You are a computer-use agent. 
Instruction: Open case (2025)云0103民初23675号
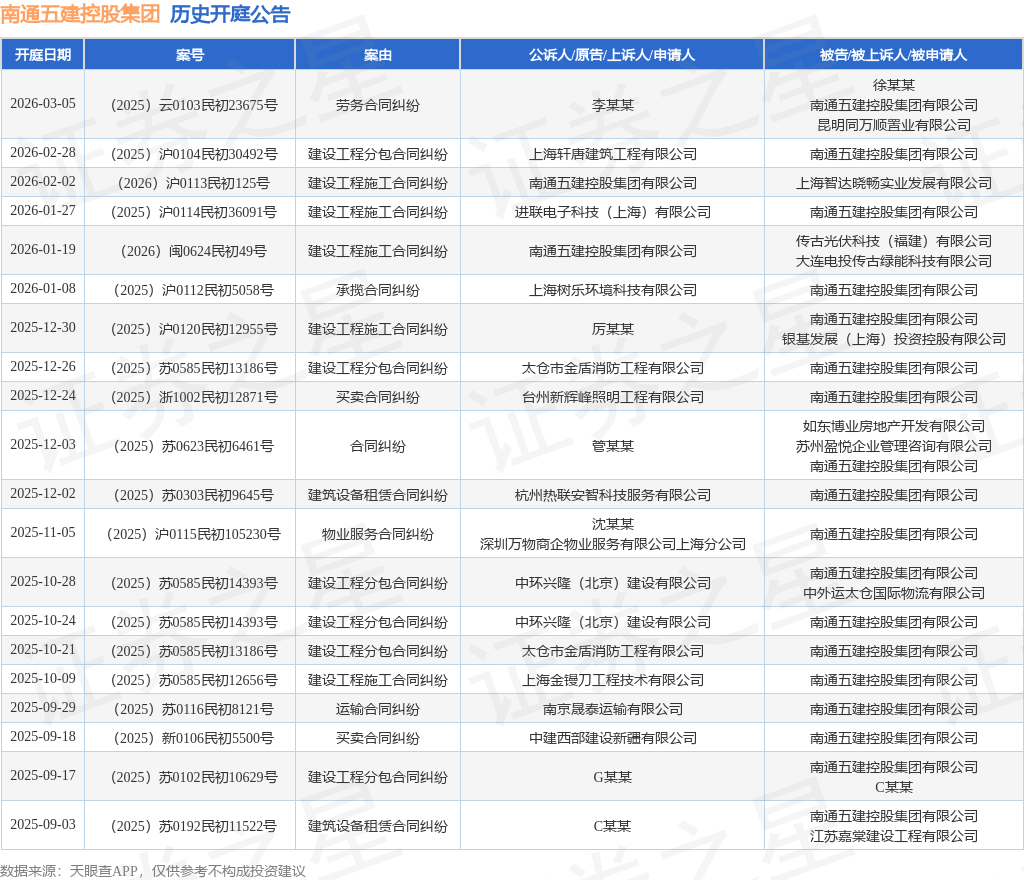pos(190,104)
